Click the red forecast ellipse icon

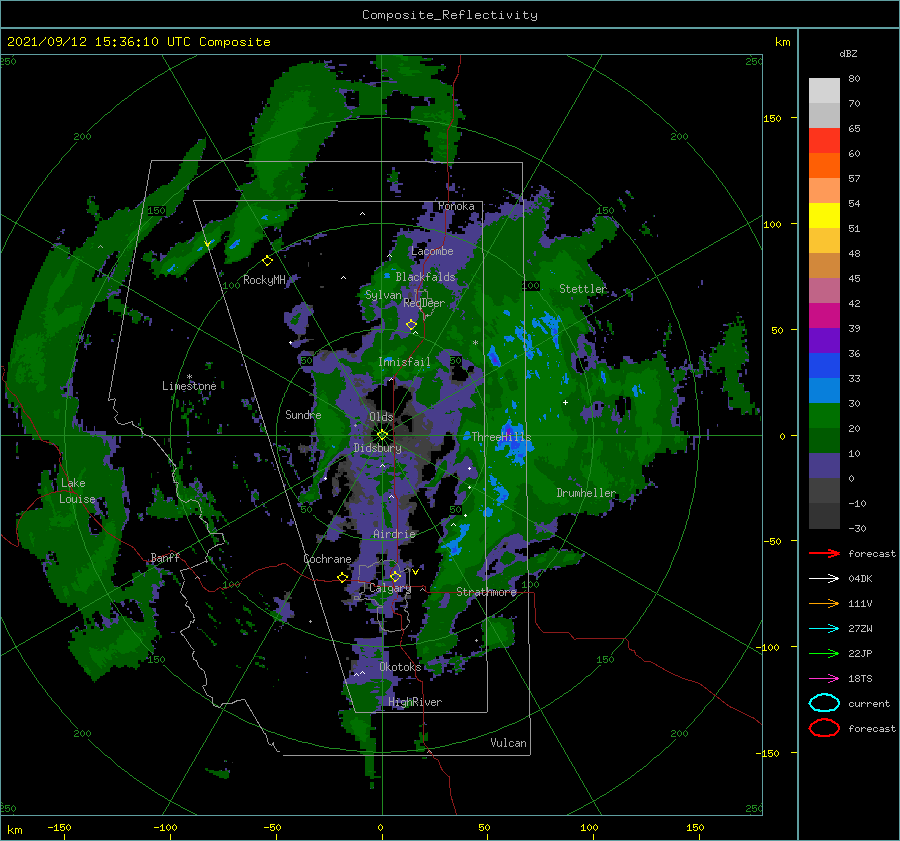[824, 728]
